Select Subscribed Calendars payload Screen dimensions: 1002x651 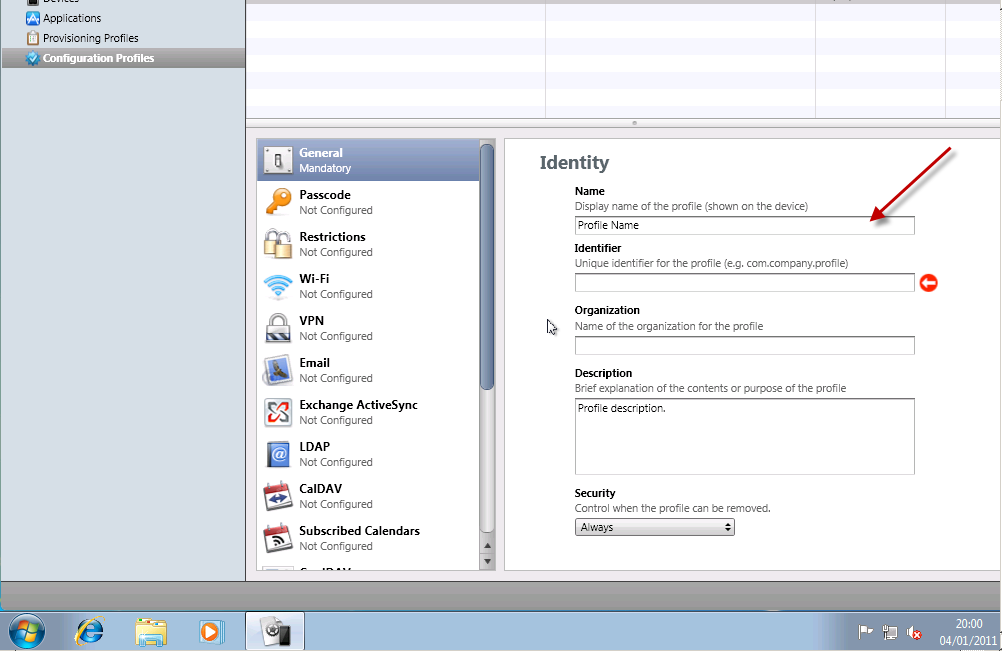(x=359, y=538)
